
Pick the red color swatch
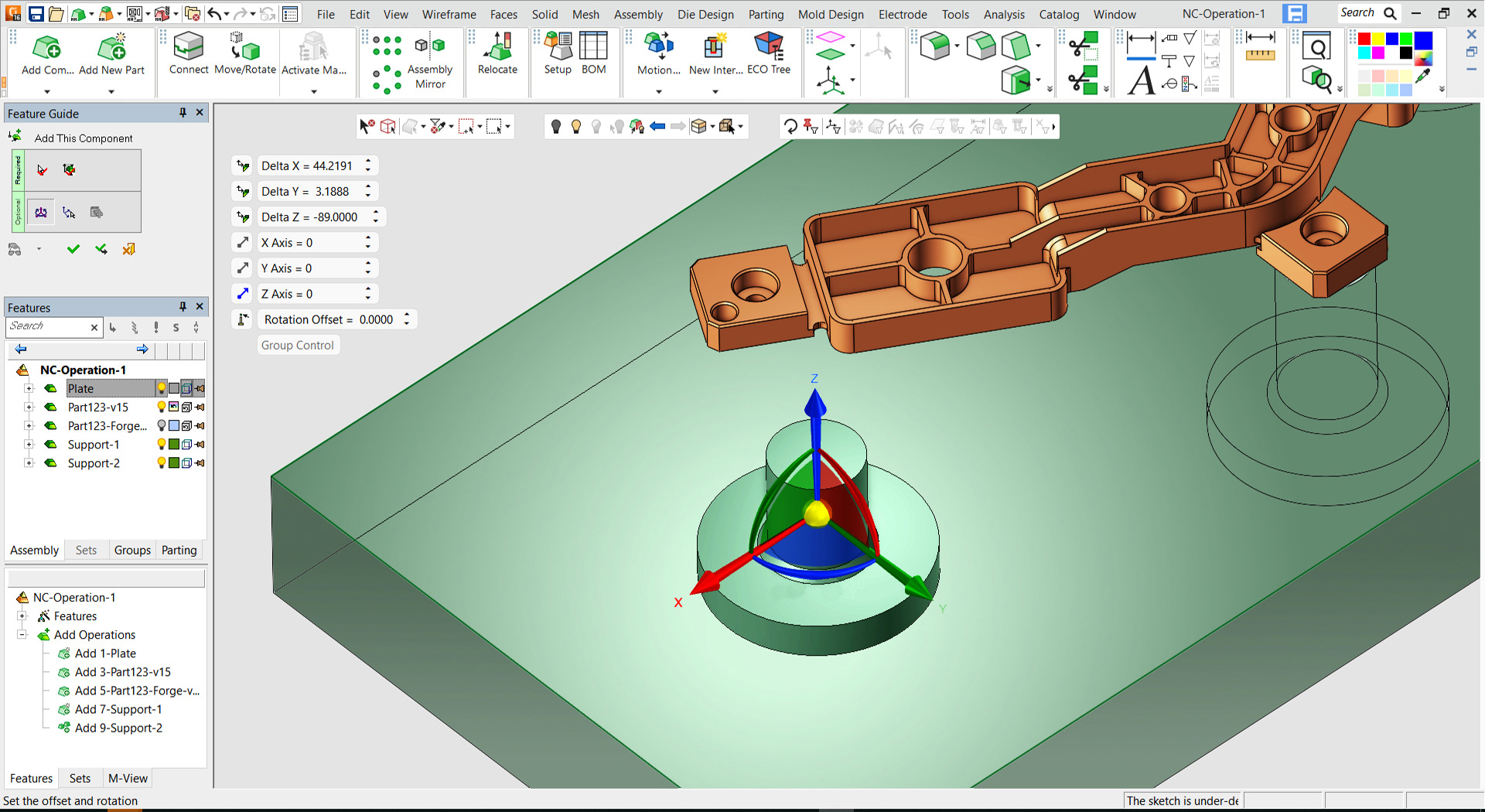click(1364, 39)
